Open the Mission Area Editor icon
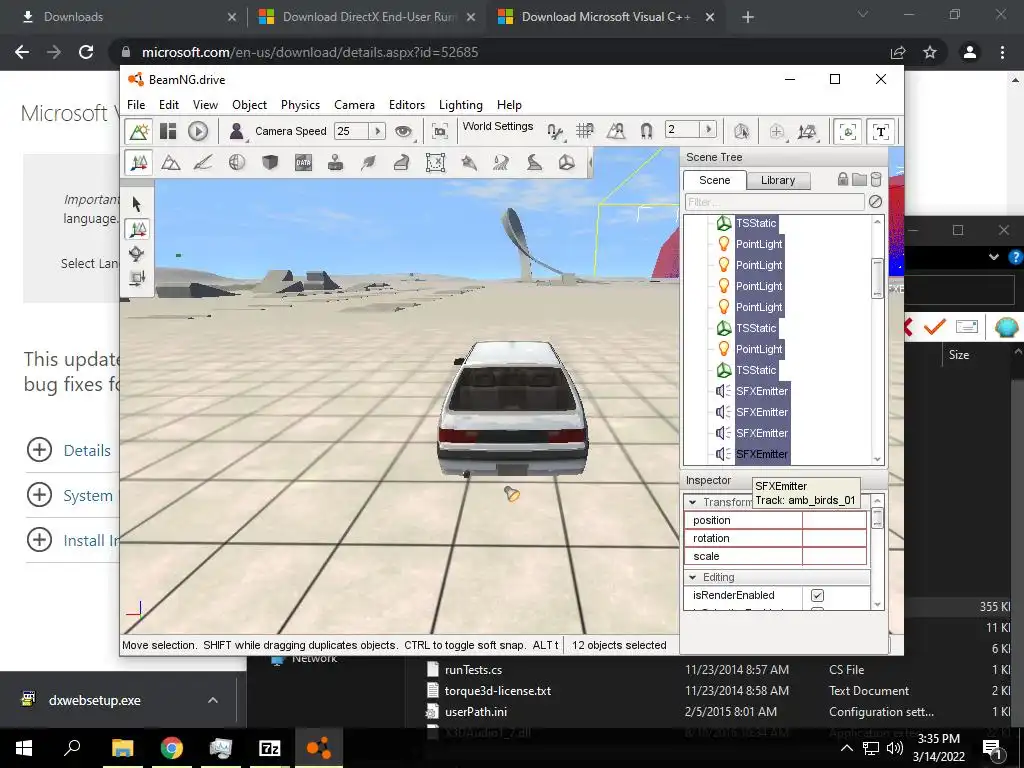1024x768 pixels. point(435,163)
